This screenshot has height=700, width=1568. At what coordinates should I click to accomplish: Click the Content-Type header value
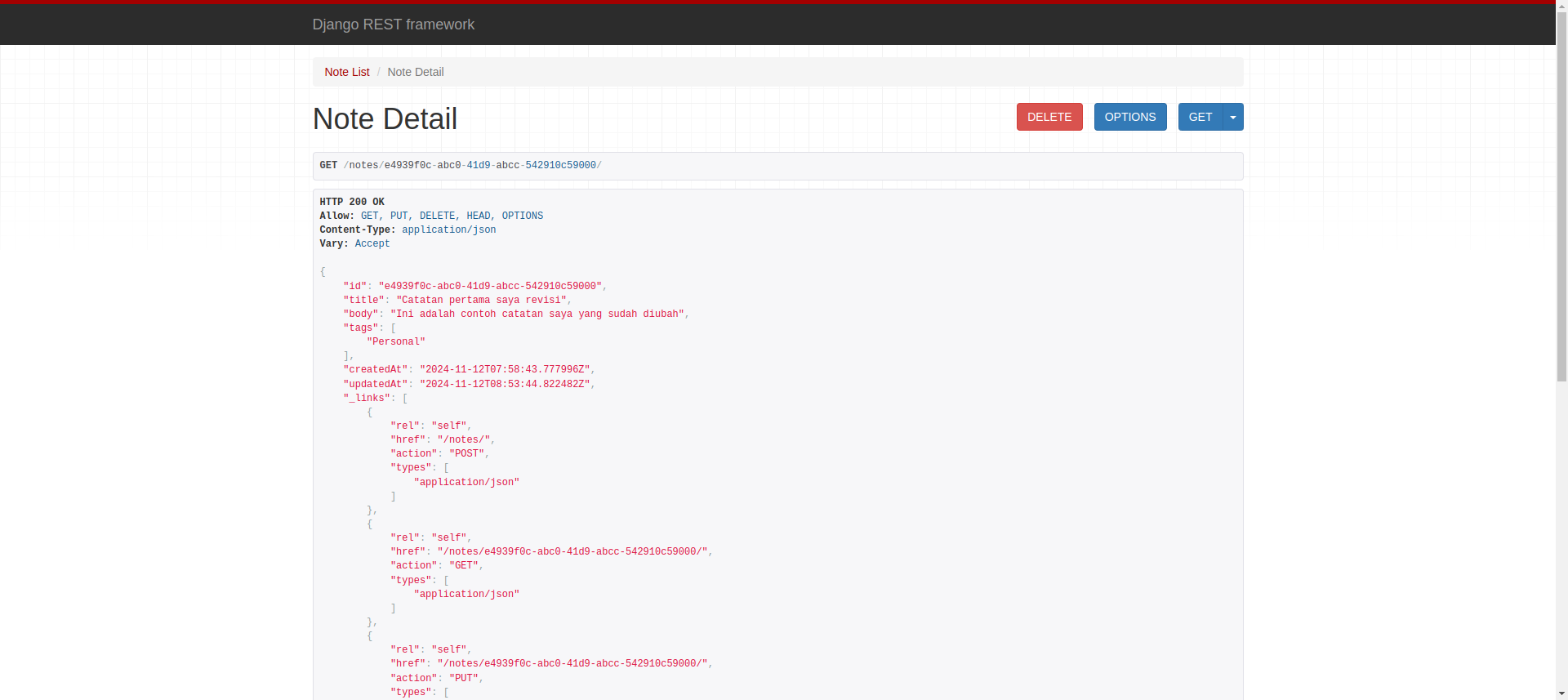coord(448,230)
